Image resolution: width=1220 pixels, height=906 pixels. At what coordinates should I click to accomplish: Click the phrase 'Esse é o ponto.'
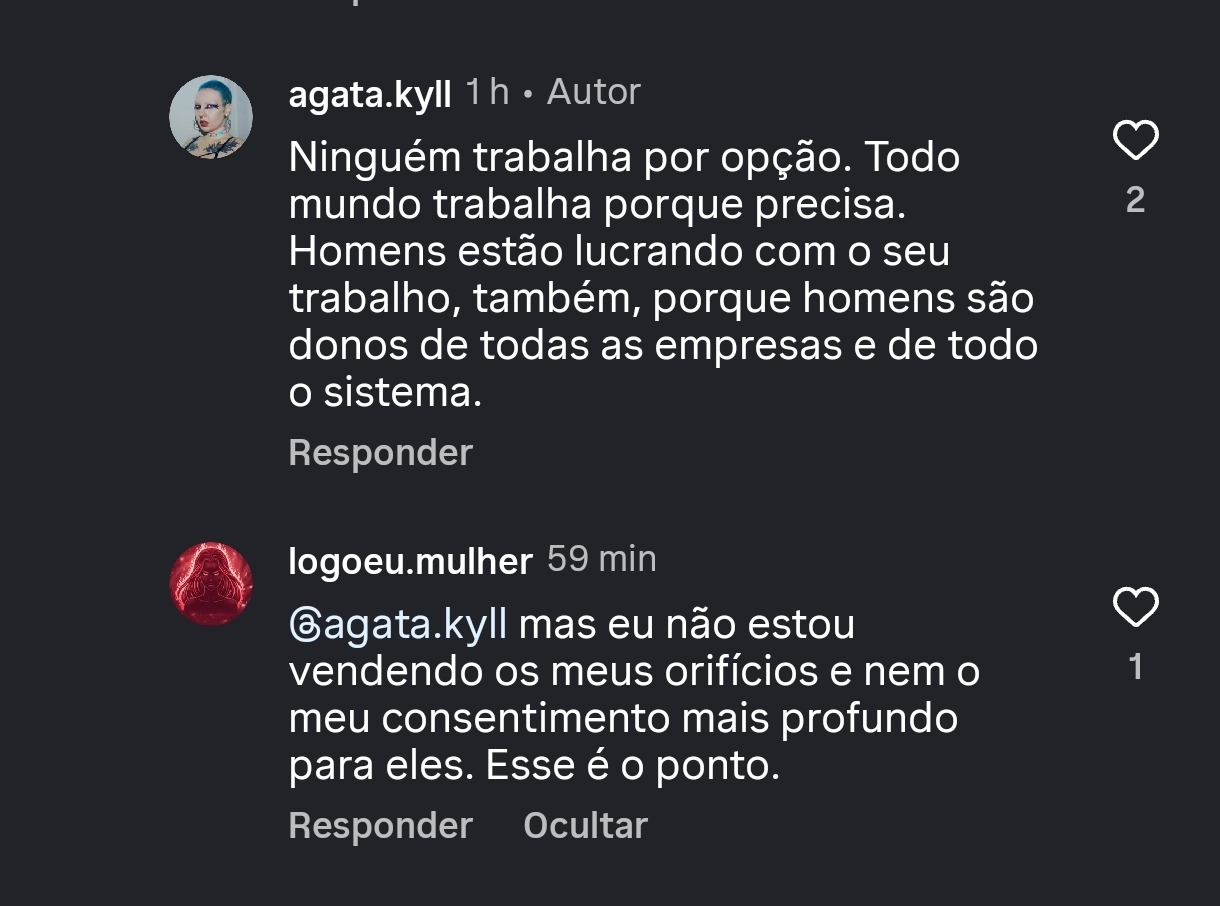point(632,767)
